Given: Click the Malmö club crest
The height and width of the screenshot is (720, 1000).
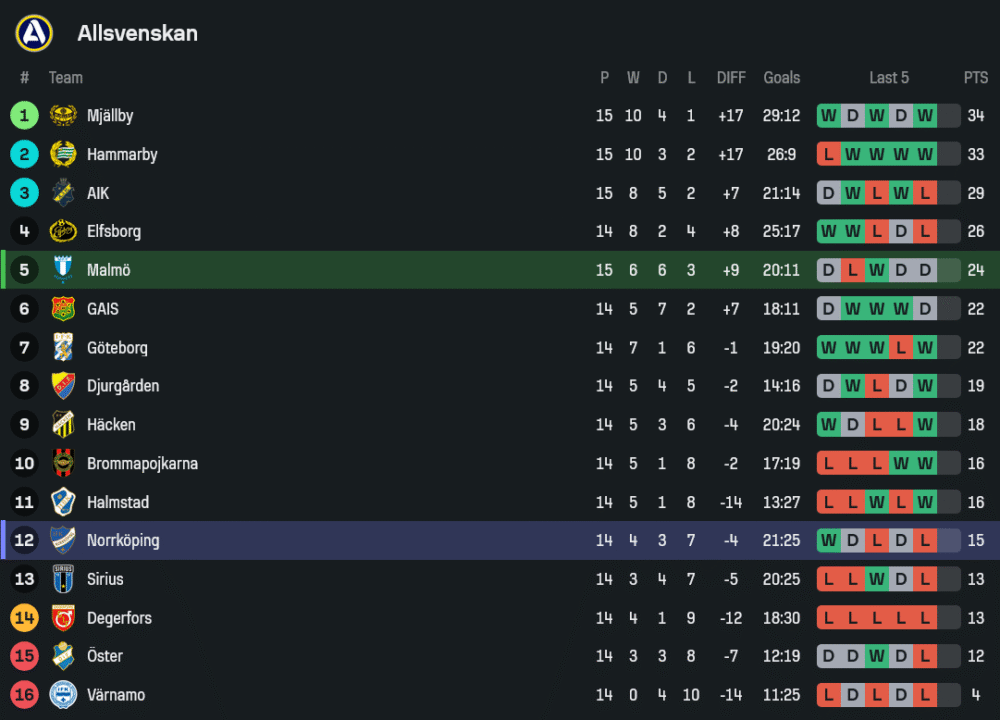Looking at the screenshot, I should coord(63,270).
